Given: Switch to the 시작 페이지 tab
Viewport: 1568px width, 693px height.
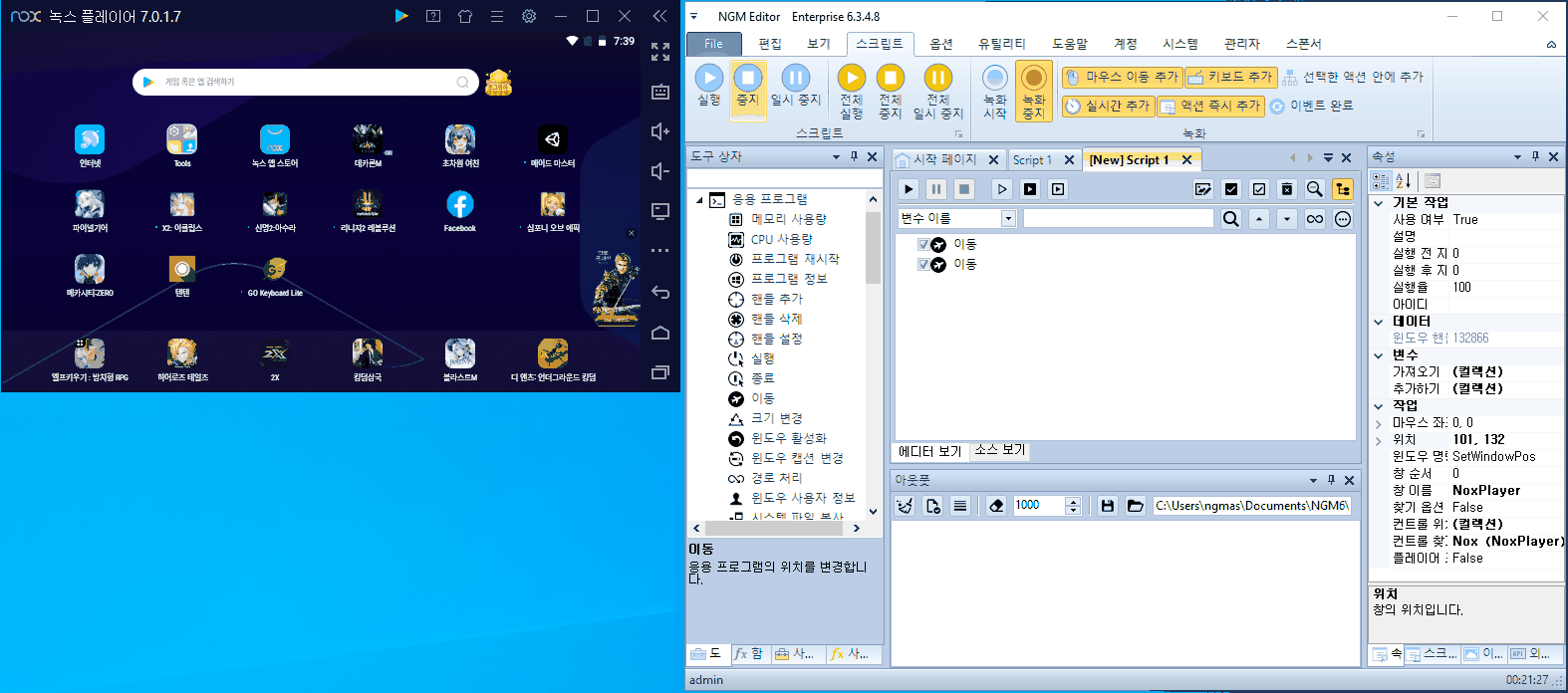Looking at the screenshot, I should (x=944, y=159).
